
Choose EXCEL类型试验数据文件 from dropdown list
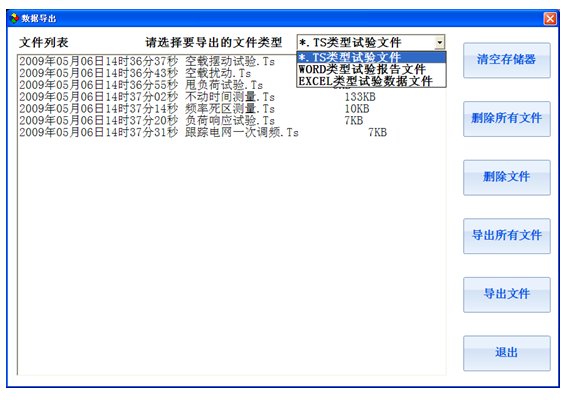pos(371,81)
